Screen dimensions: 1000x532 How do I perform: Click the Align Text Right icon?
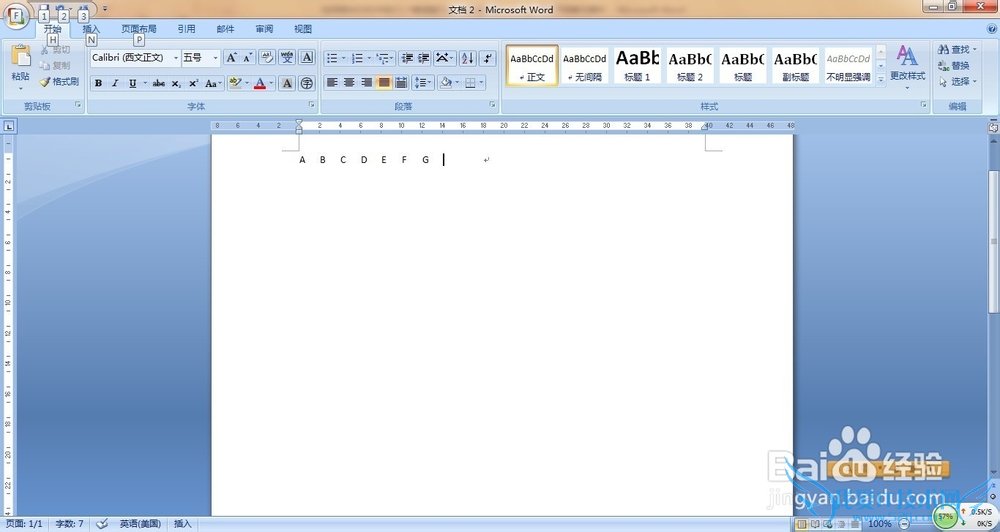point(367,82)
